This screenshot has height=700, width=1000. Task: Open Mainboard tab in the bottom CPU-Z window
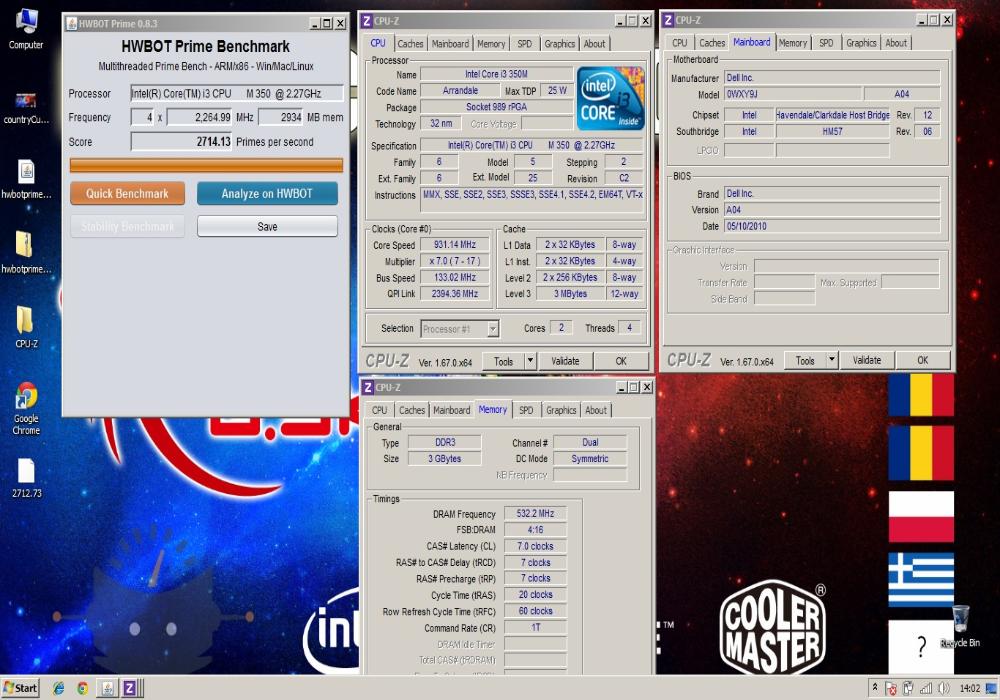[452, 411]
